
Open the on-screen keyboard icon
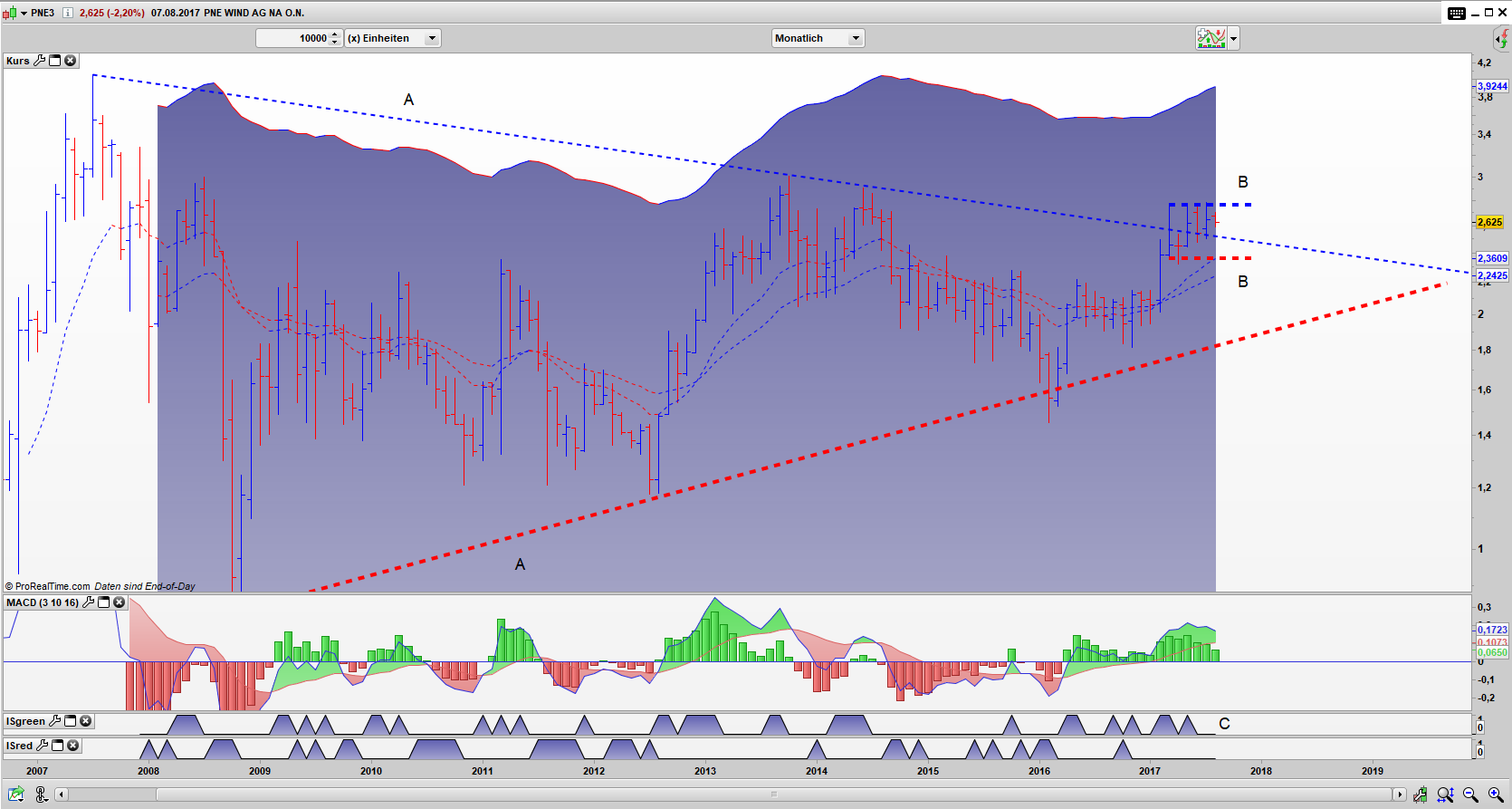point(1456,13)
